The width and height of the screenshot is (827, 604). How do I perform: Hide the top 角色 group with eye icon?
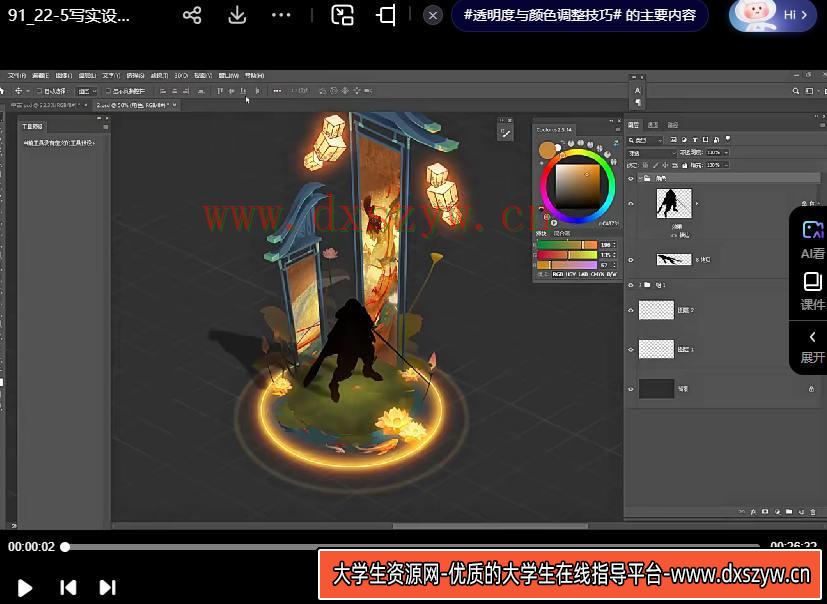(631, 178)
